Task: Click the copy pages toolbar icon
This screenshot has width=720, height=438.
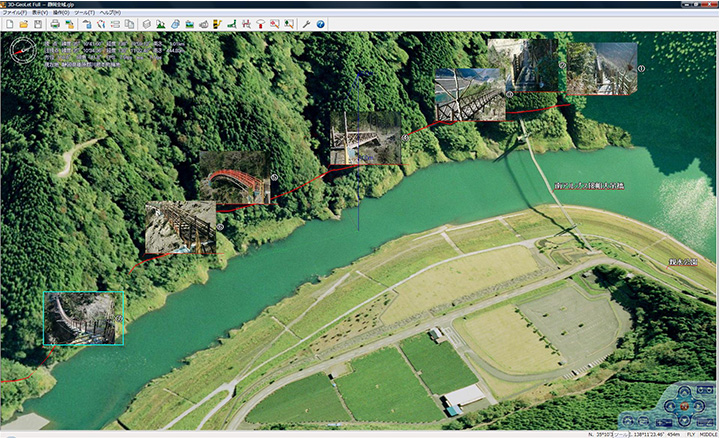Action: [130, 24]
